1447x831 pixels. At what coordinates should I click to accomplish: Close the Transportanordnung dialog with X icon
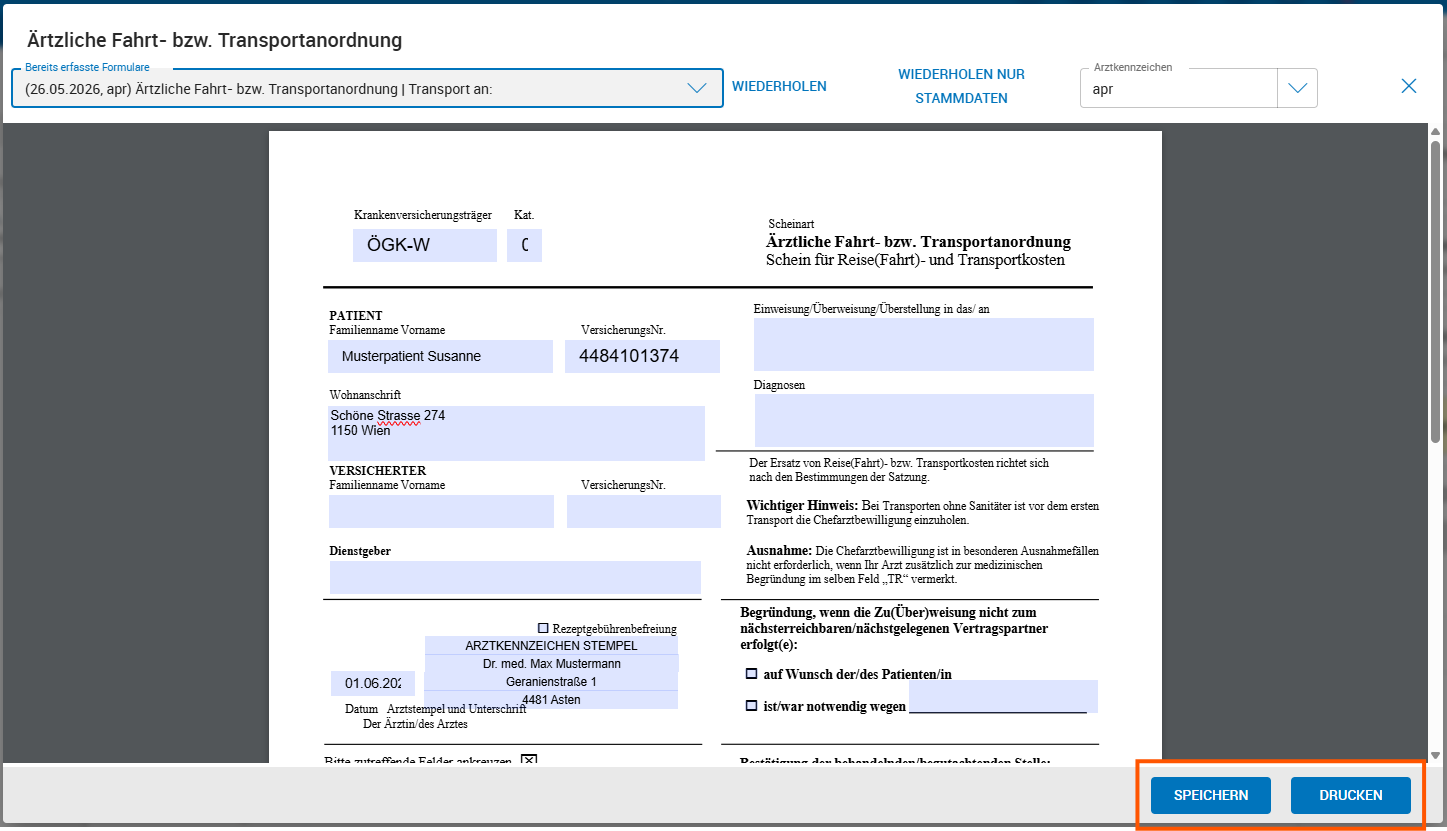tap(1408, 86)
